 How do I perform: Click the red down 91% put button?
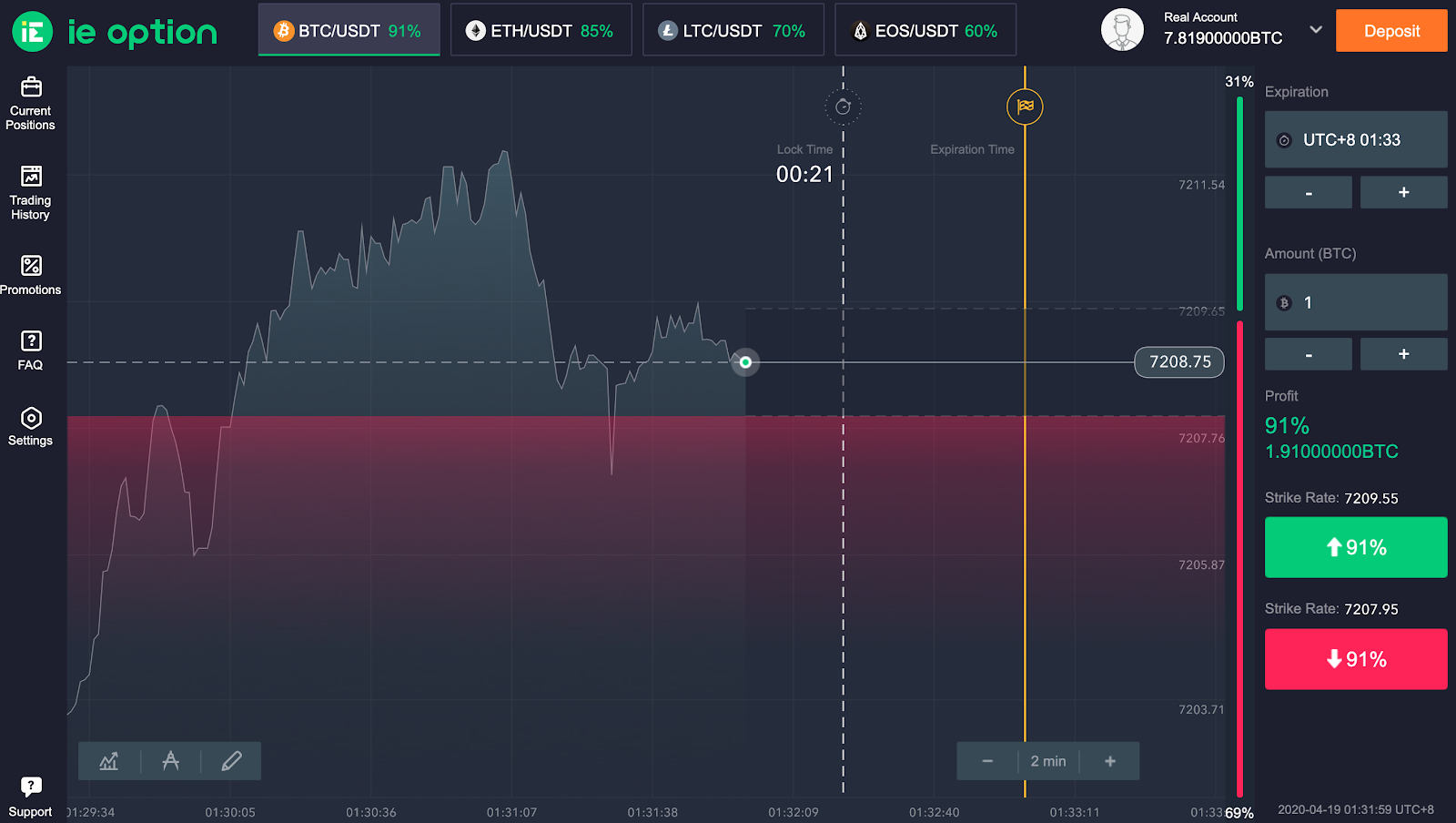click(1356, 659)
